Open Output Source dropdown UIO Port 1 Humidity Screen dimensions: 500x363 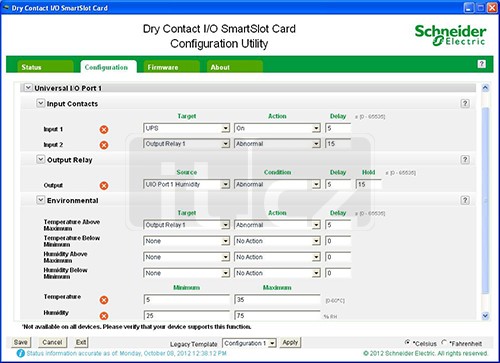click(187, 184)
